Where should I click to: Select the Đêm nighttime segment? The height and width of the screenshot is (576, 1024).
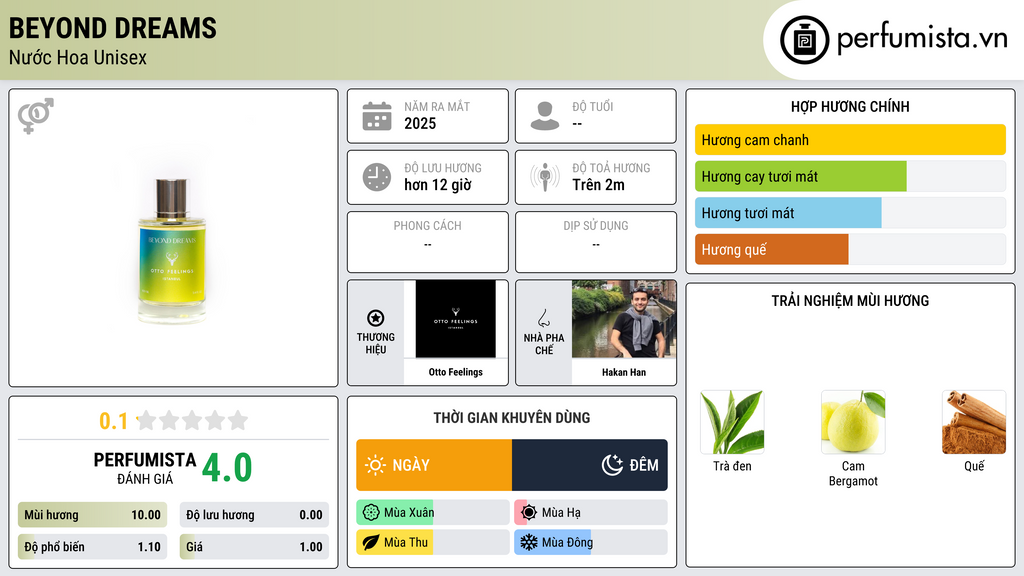tap(590, 465)
